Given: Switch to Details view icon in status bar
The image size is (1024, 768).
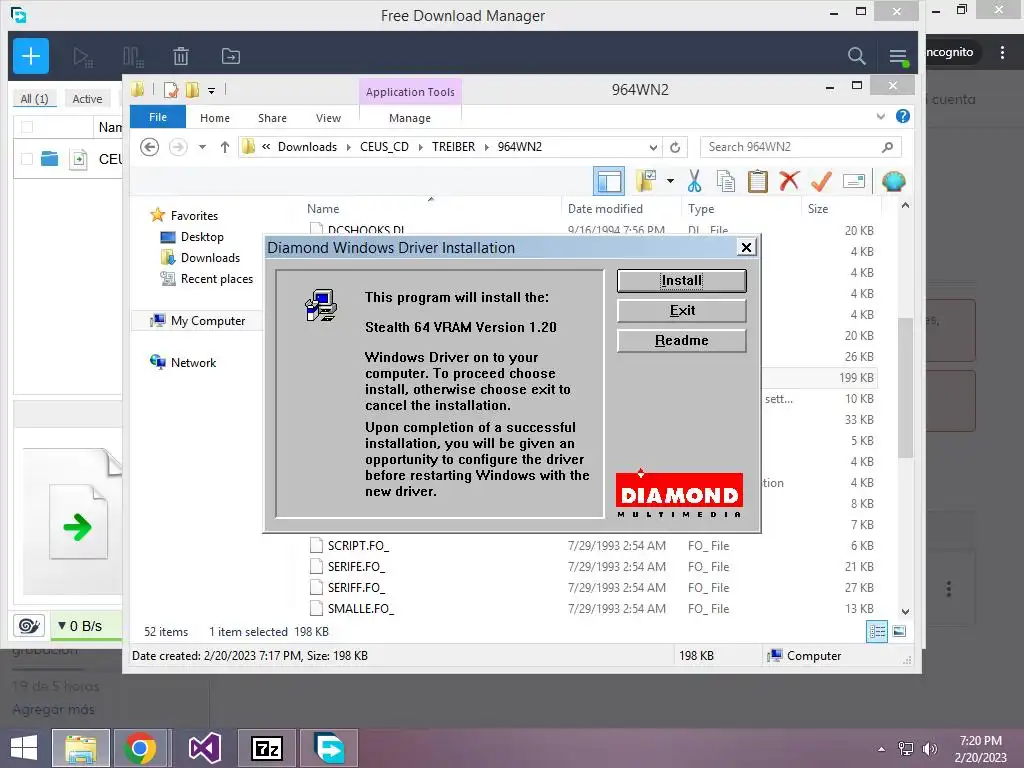Looking at the screenshot, I should click(x=876, y=632).
